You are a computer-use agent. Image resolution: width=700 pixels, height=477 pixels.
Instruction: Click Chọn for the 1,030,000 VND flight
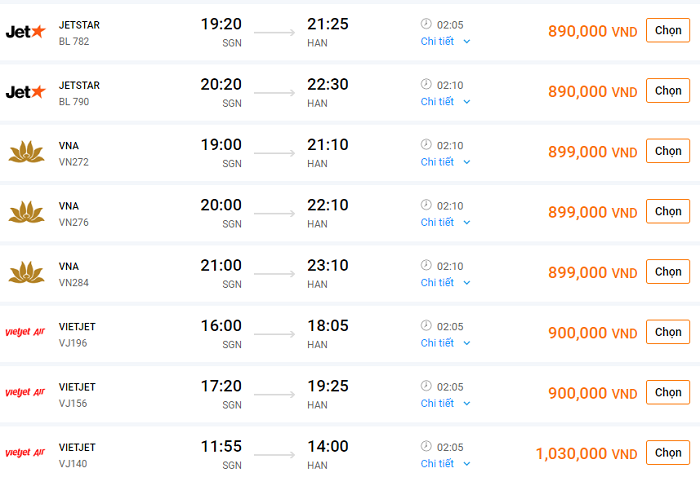(x=667, y=453)
